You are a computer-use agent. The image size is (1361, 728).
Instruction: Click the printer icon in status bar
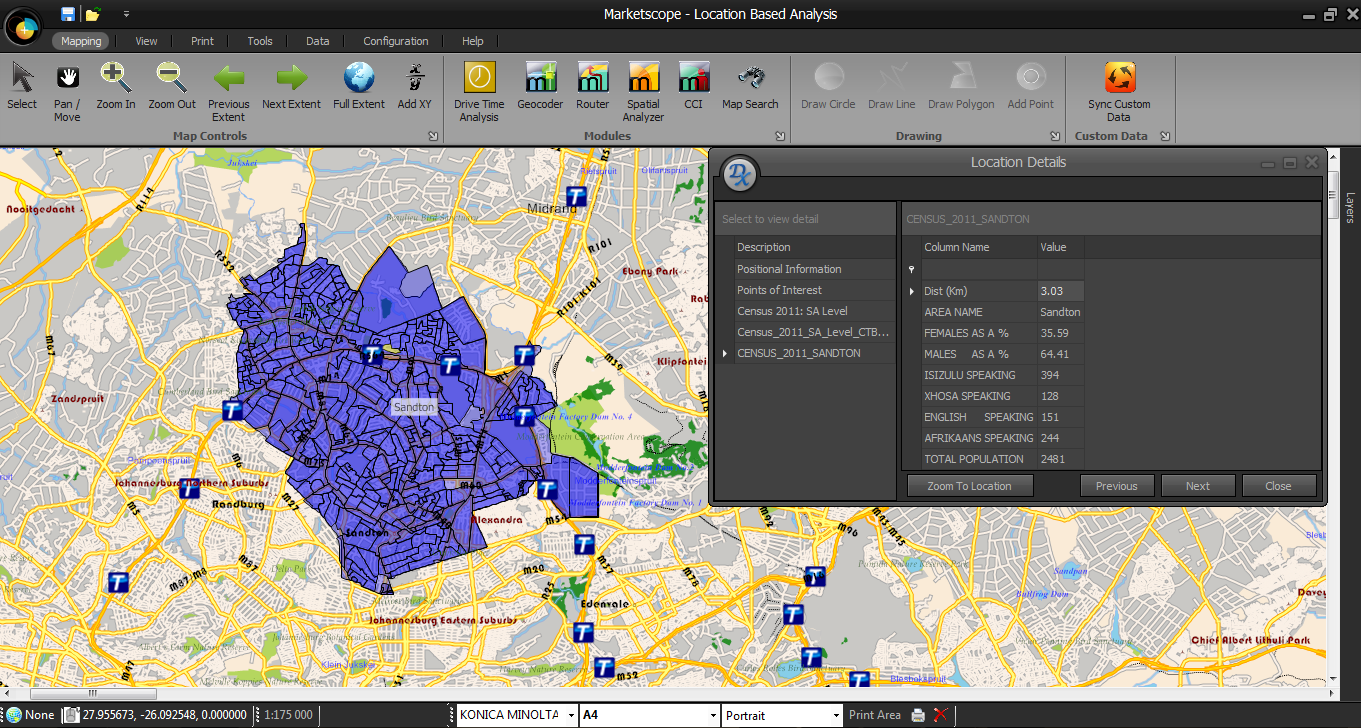point(918,715)
